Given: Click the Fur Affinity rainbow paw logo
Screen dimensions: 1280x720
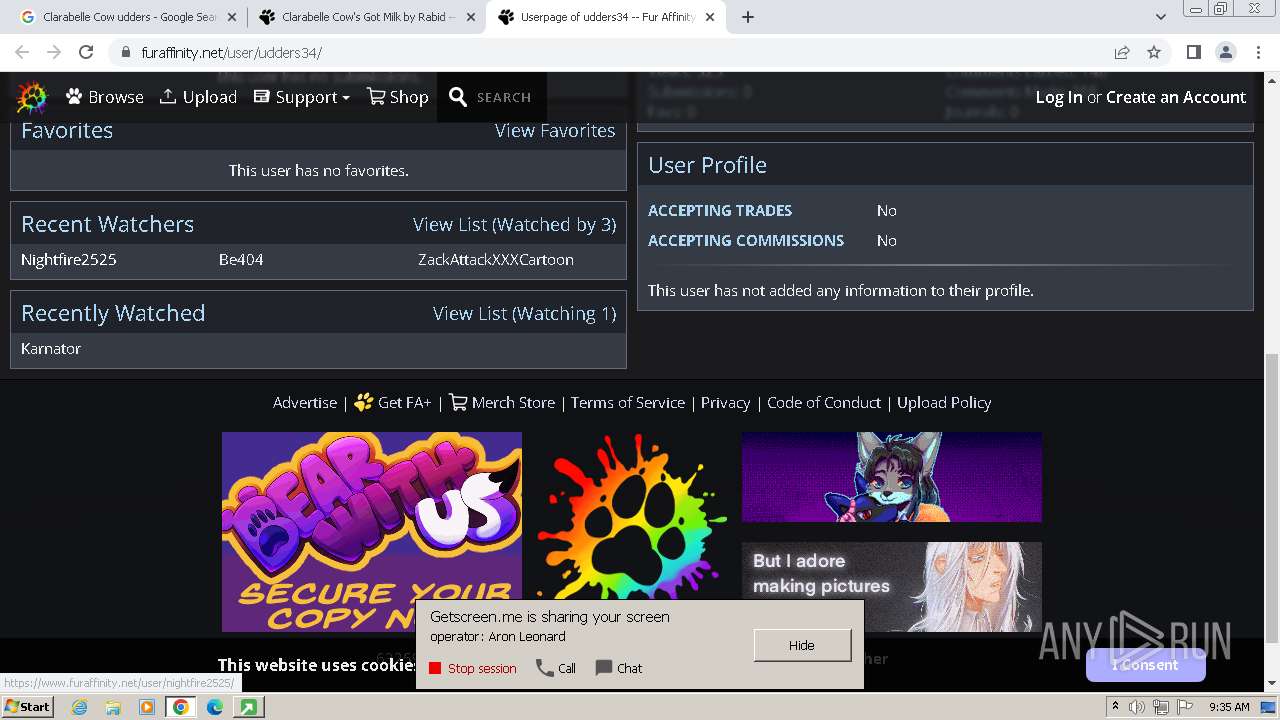Looking at the screenshot, I should [31, 97].
